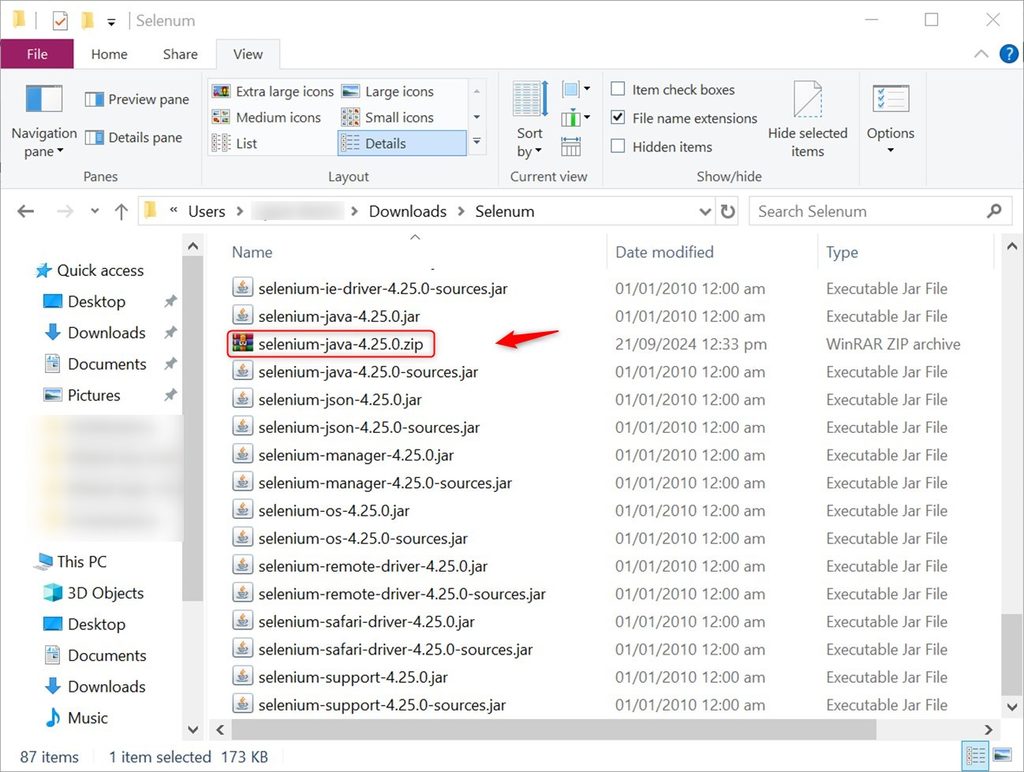Open the File menu tab
Image resolution: width=1024 pixels, height=772 pixels.
pyautogui.click(x=37, y=54)
